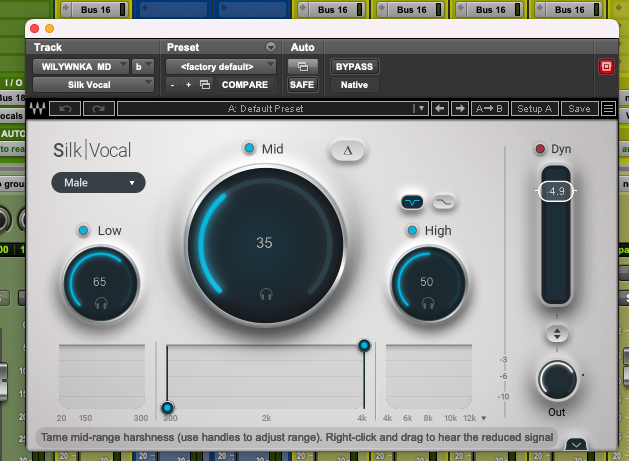Load the previous preset with left arrow
Viewport: 629px width, 461px height.
point(440,109)
